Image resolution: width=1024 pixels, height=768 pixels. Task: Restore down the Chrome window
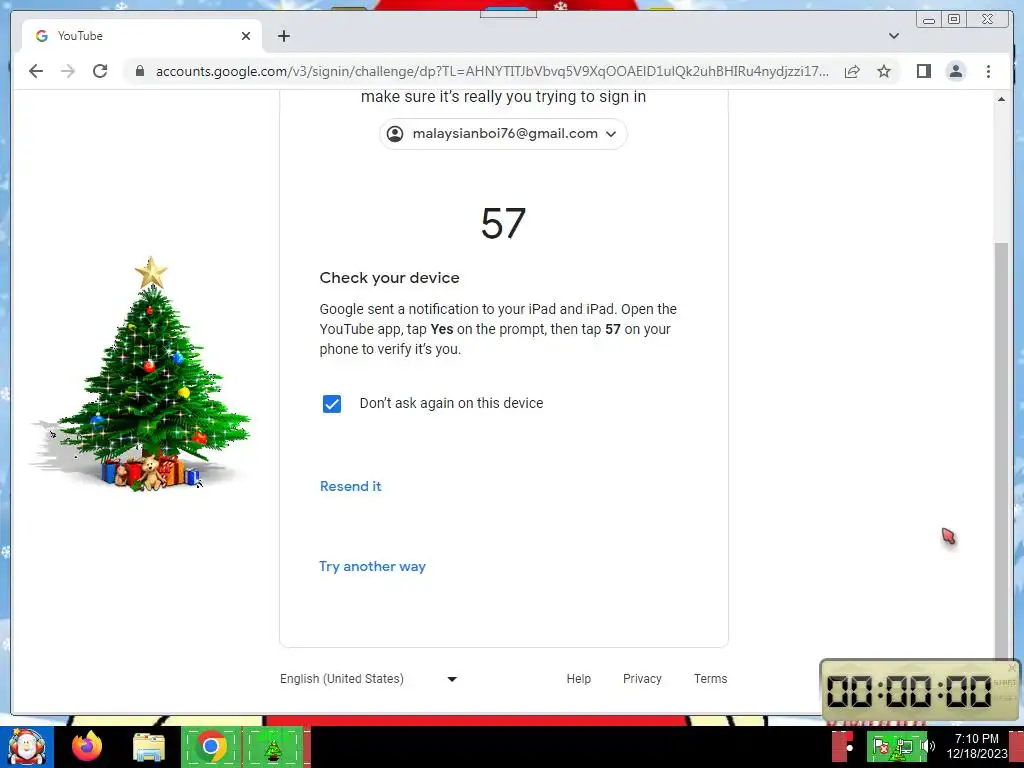point(954,20)
